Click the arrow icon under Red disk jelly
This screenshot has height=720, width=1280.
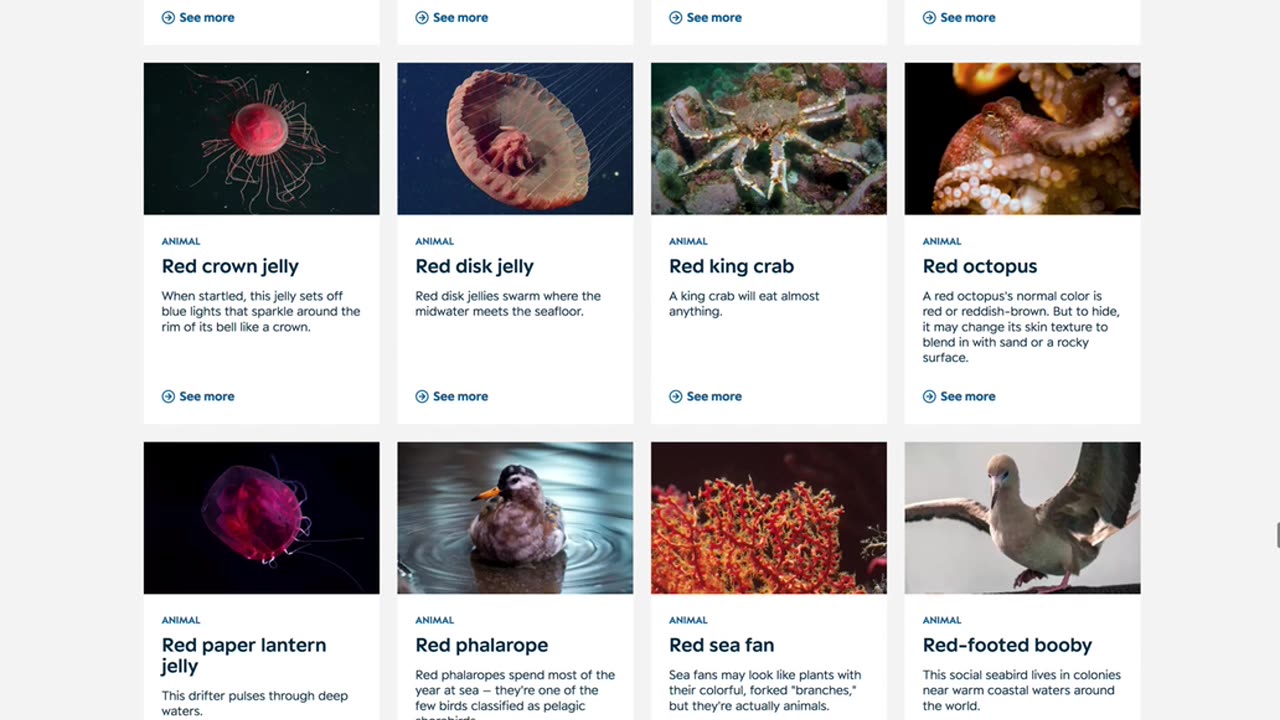422,397
